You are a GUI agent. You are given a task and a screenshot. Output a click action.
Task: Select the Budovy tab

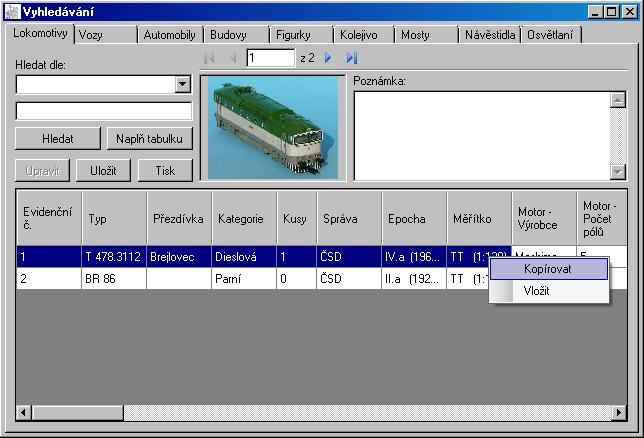234,35
